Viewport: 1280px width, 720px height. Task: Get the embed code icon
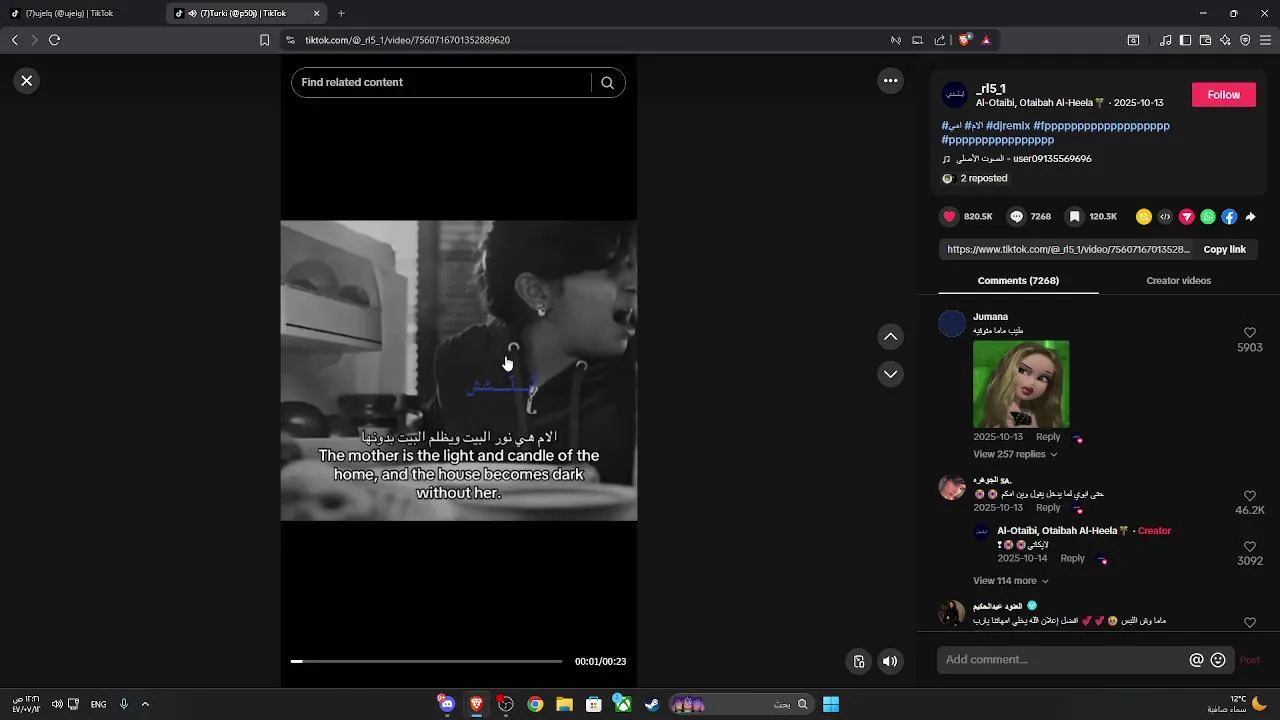tap(1165, 217)
